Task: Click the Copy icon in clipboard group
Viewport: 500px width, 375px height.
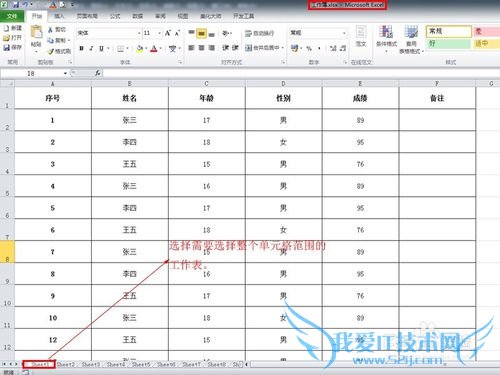Action: tap(50, 40)
